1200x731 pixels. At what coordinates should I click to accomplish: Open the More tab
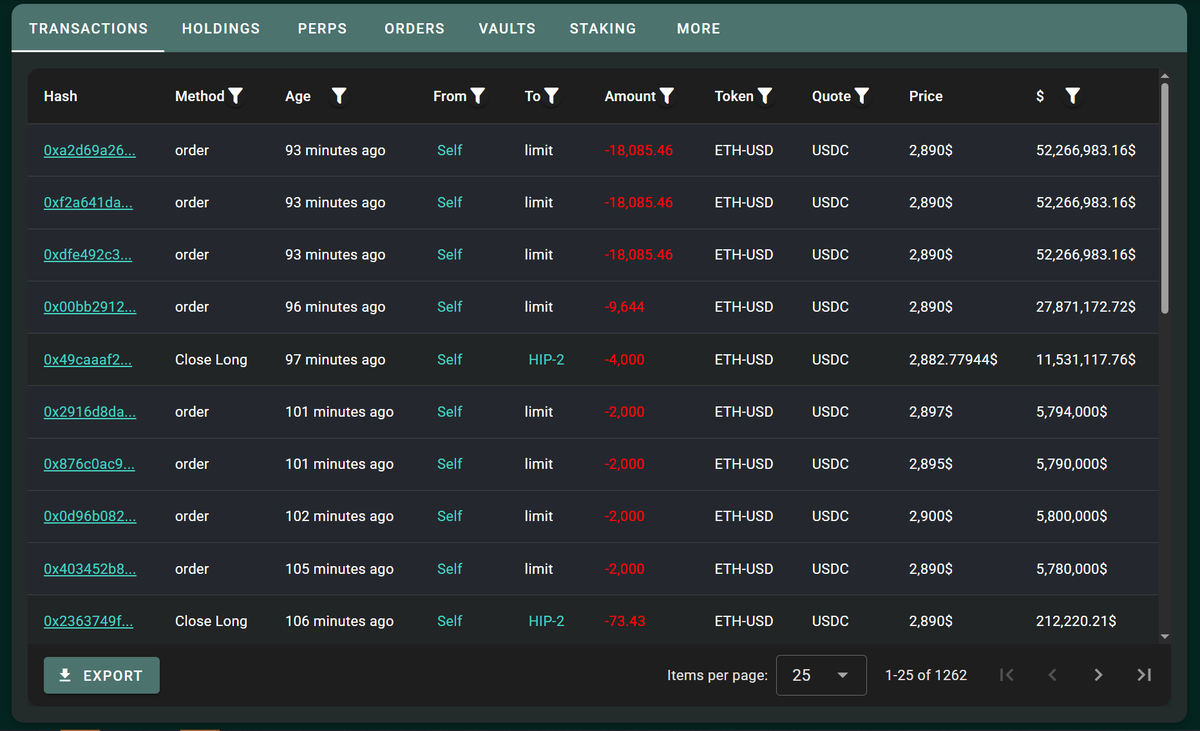698,29
